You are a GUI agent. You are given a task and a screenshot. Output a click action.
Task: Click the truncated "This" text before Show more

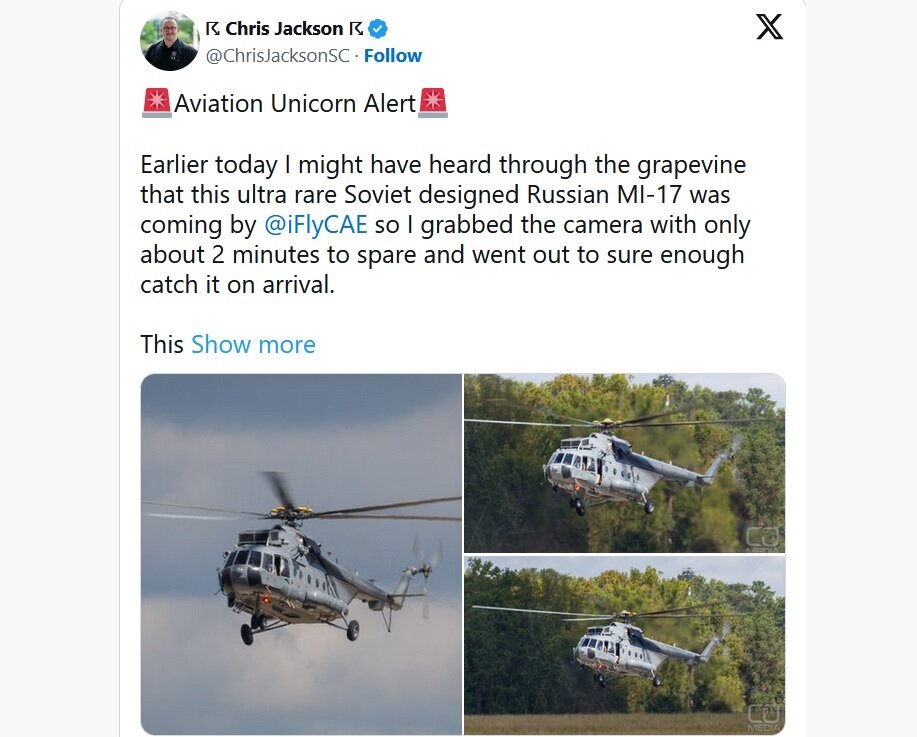click(x=162, y=345)
